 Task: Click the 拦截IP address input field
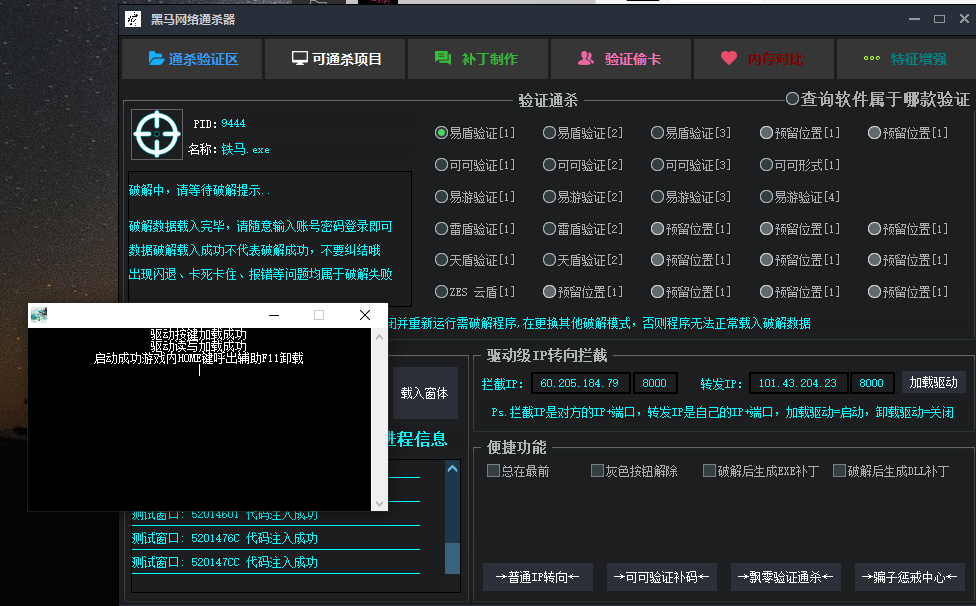(x=580, y=383)
